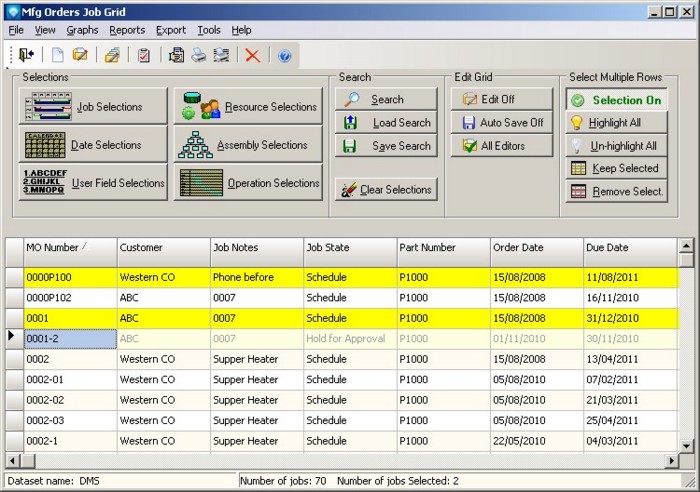
Task: Select the yellow row 0000P100
Action: 69,277
